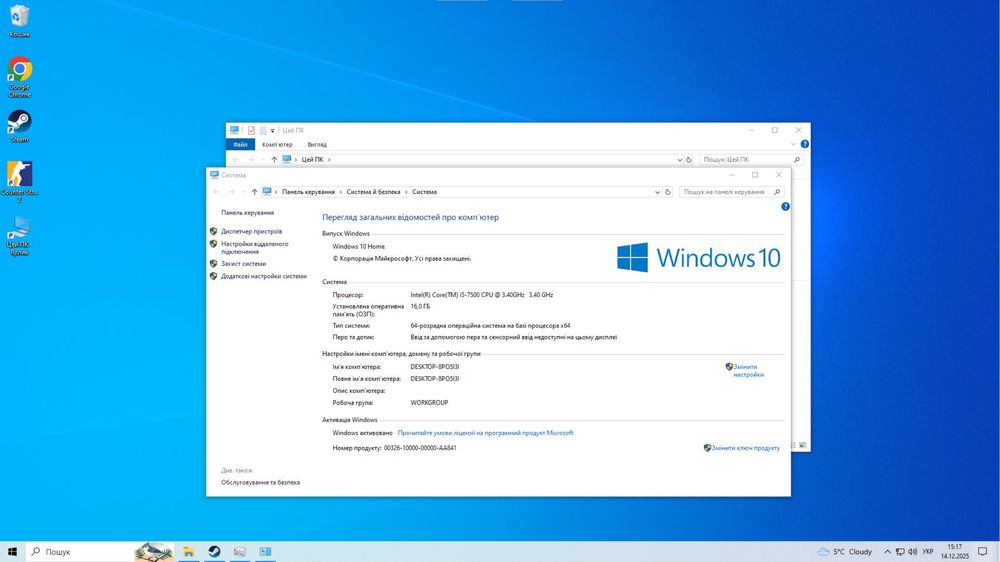
Task: Open File Explorer from the taskbar
Action: coord(189,552)
